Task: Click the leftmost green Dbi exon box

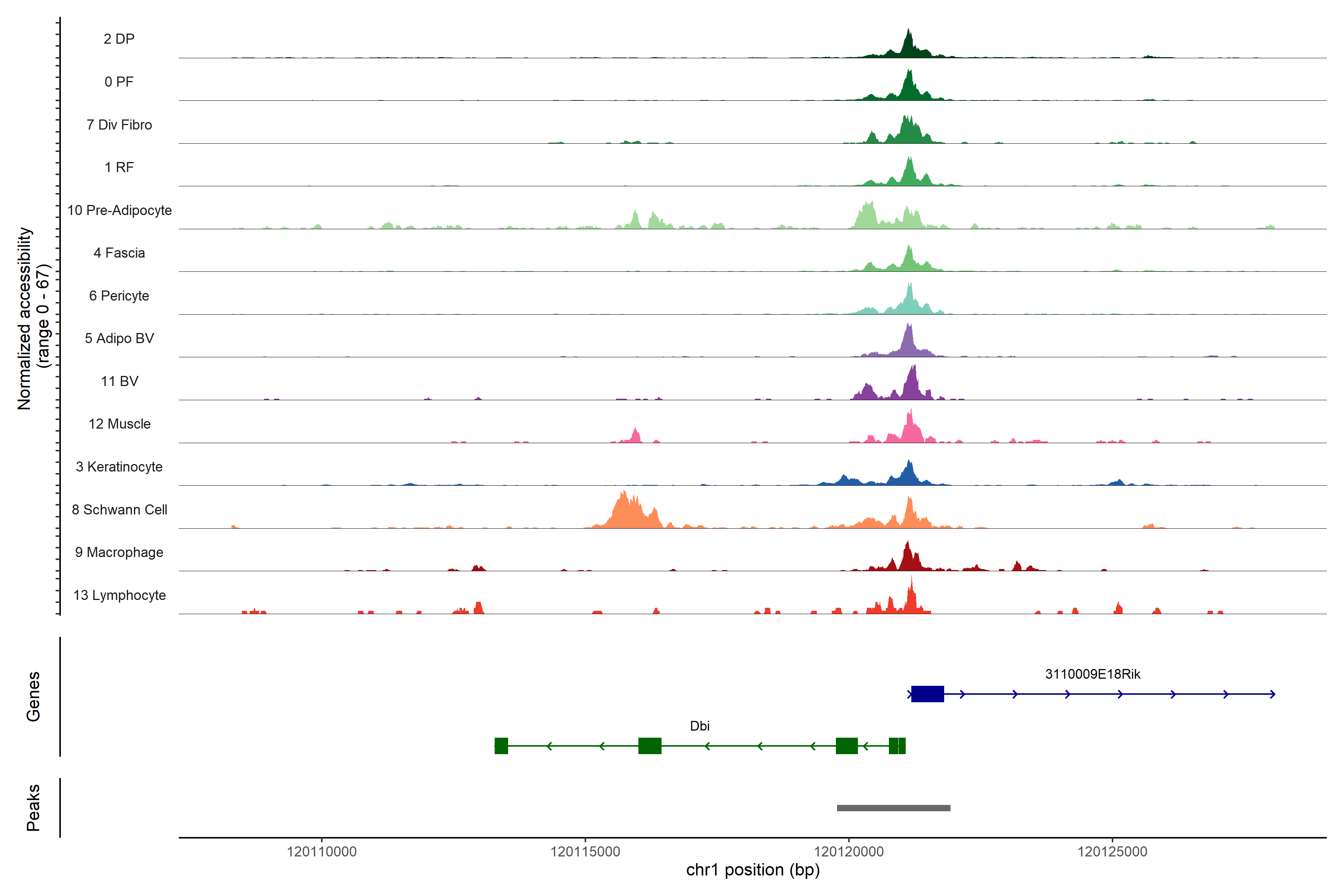Action: [501, 746]
